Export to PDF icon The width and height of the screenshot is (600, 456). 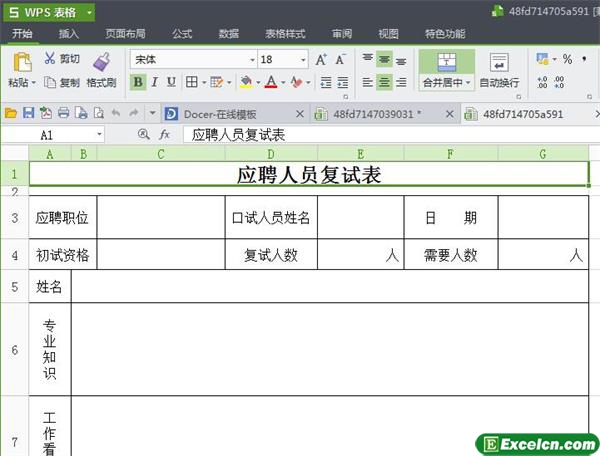click(x=46, y=113)
